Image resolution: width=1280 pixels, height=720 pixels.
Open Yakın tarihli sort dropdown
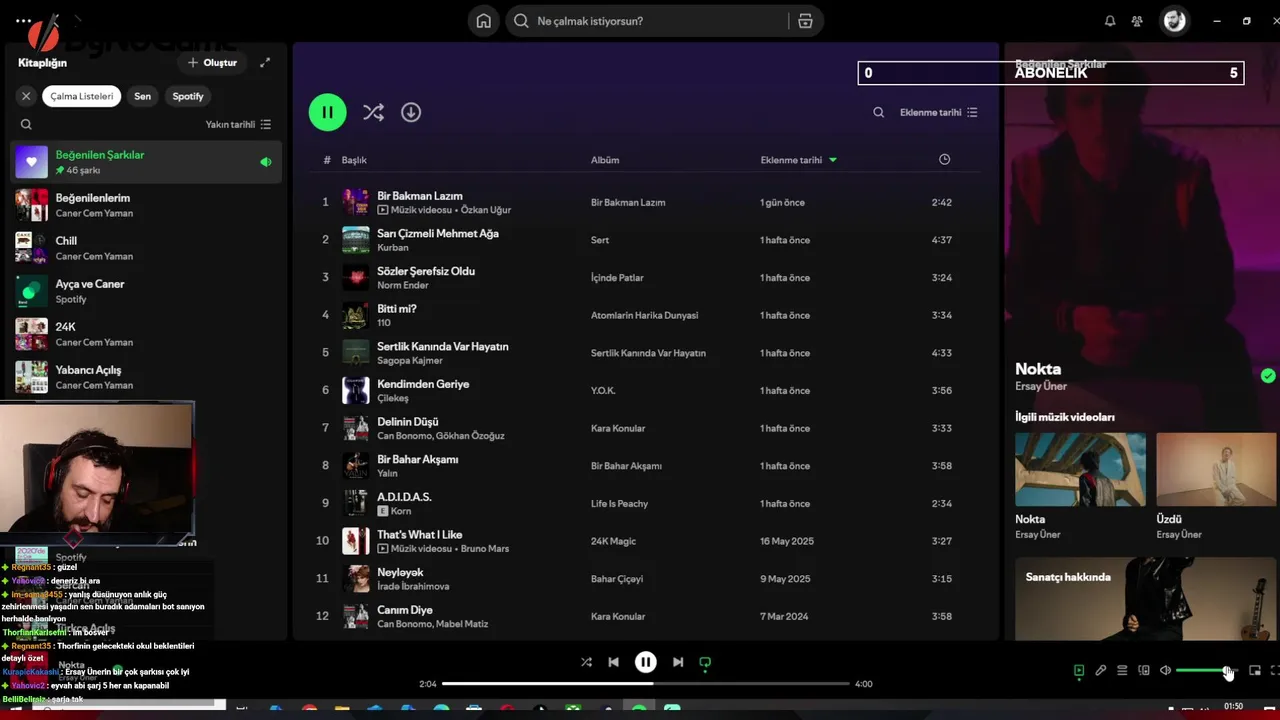pyautogui.click(x=238, y=125)
